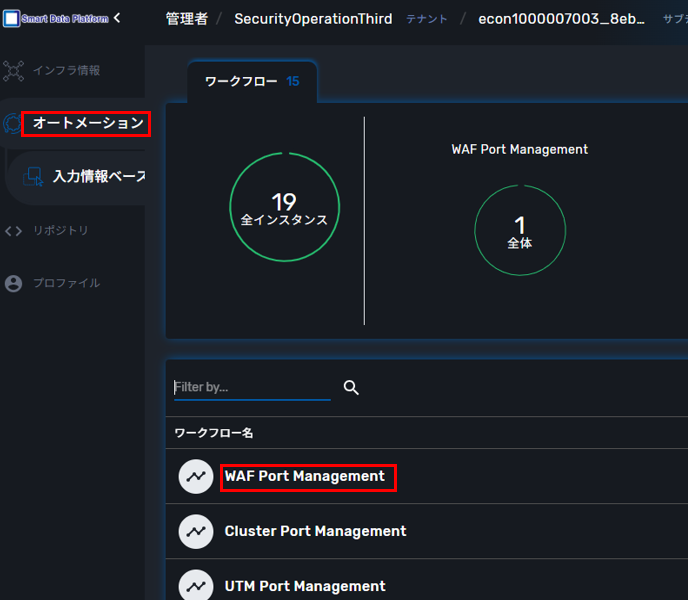Viewport: 688px width, 600px height.
Task: Click the UTM Port Management row icon
Action: point(196,586)
